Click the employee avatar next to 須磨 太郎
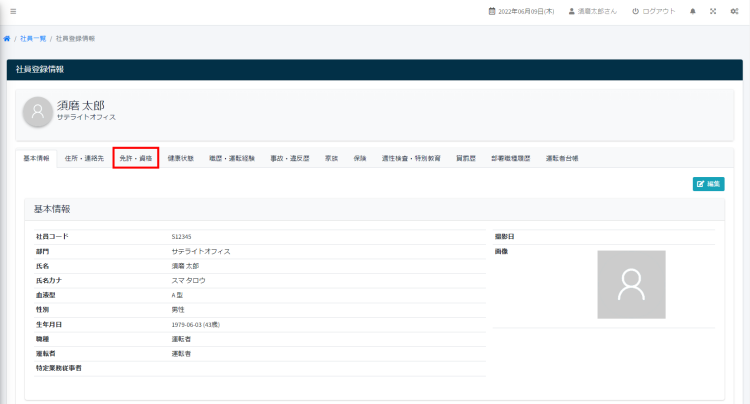Screen dimensions: 750x404 pyautogui.click(x=37, y=111)
